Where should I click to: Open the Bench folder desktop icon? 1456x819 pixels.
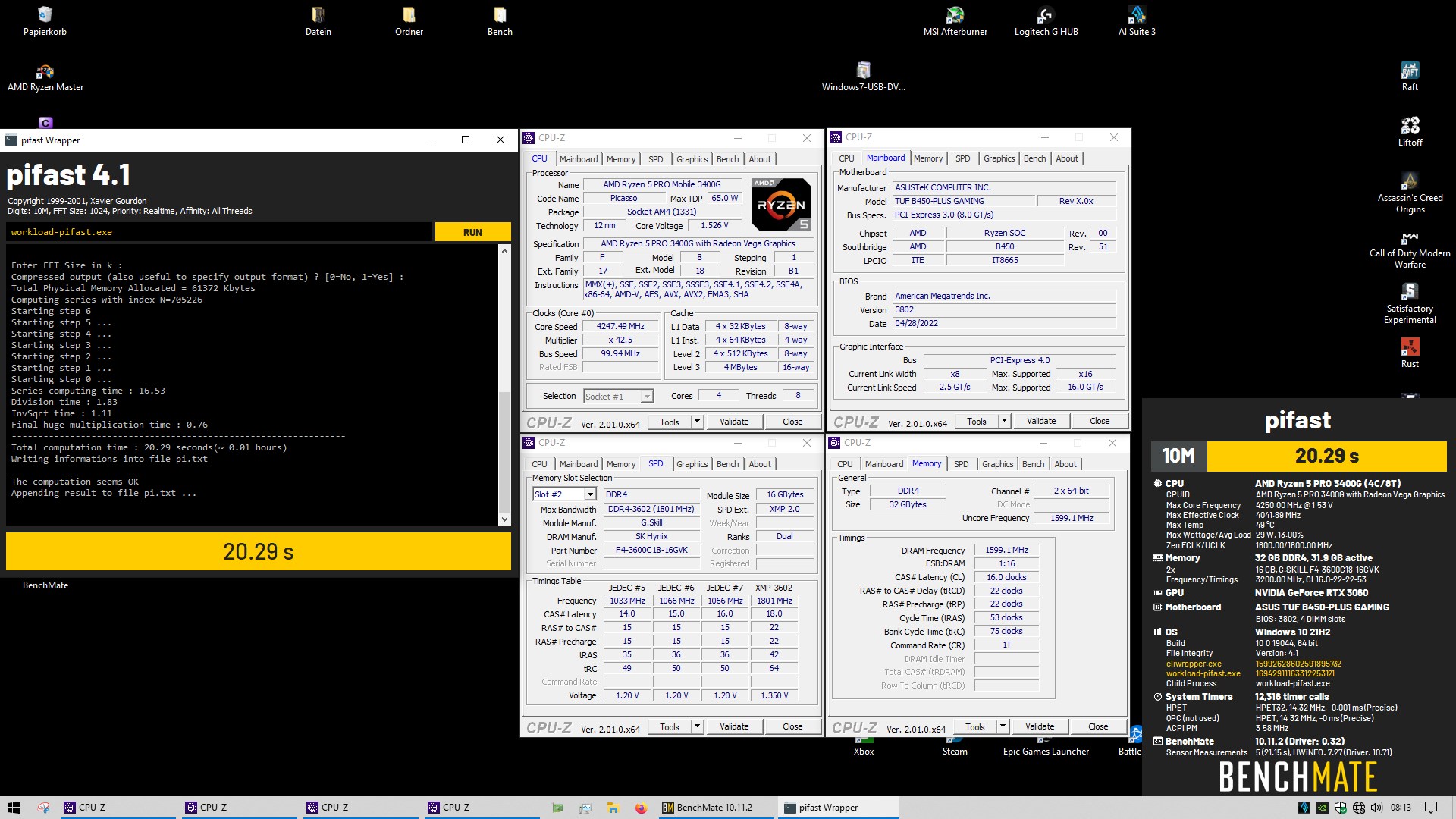pyautogui.click(x=500, y=20)
